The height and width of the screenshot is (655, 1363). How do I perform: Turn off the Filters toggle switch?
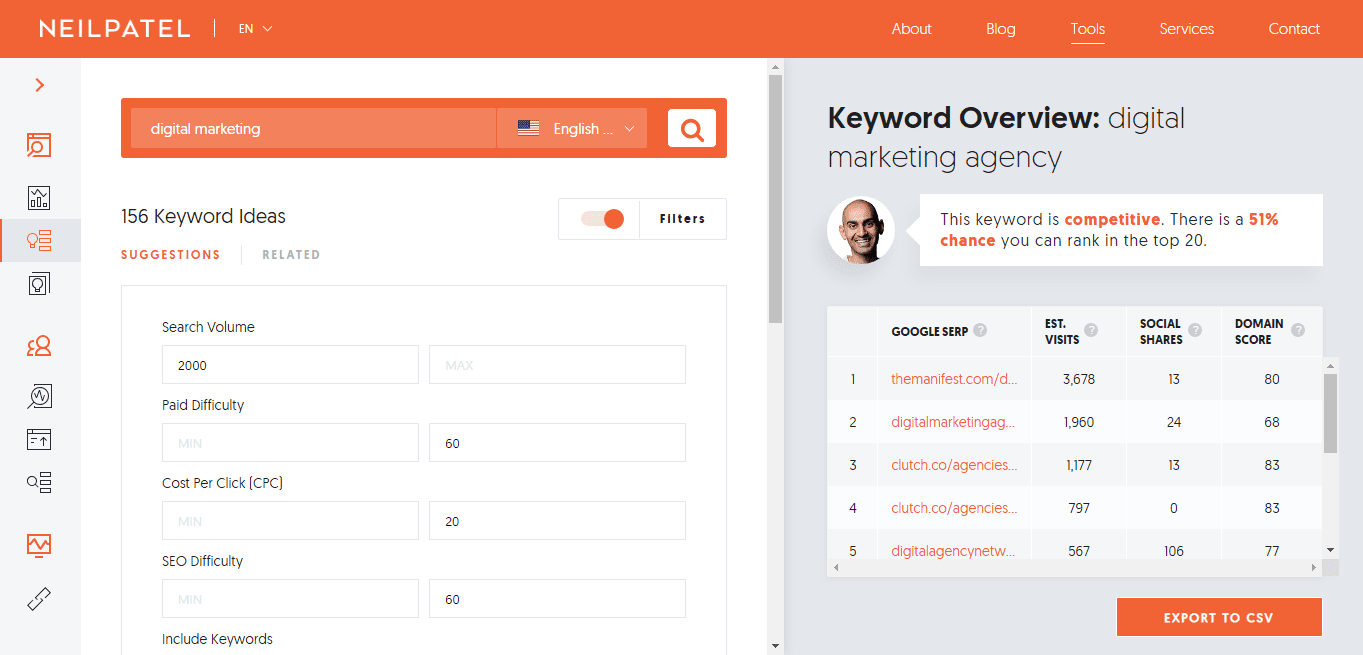point(602,219)
